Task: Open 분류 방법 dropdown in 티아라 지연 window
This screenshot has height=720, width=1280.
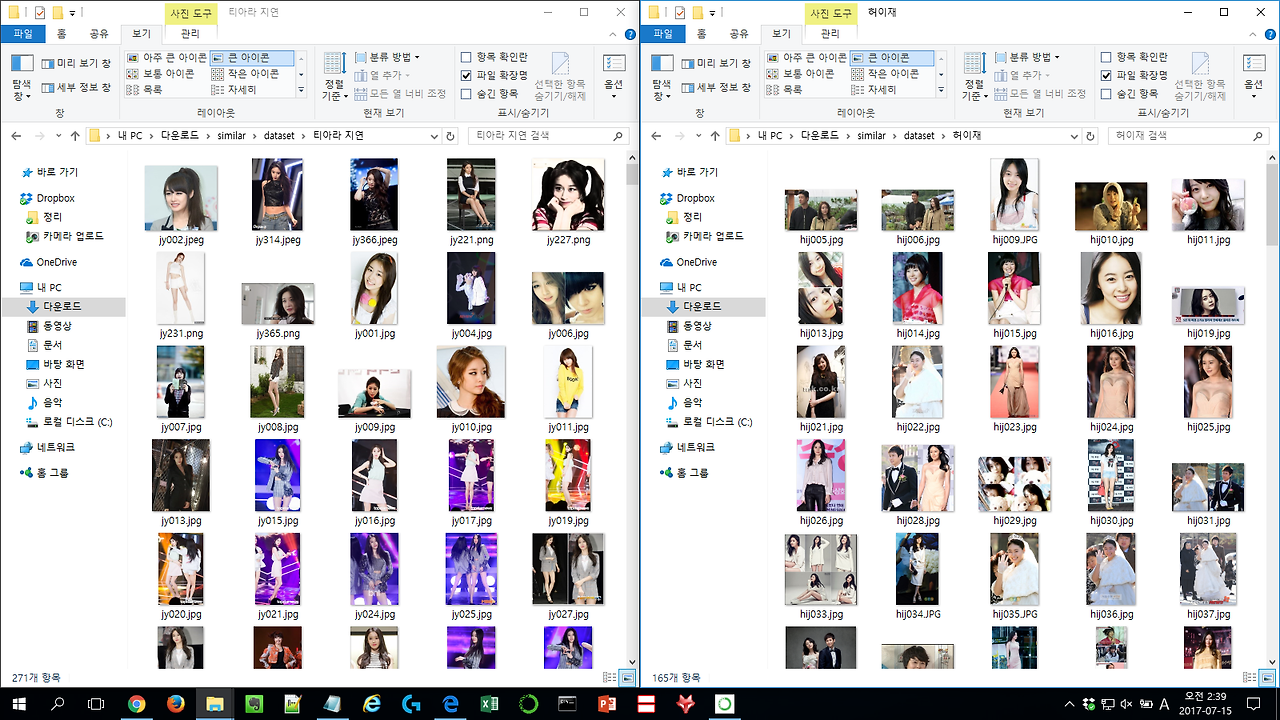Action: tap(388, 58)
